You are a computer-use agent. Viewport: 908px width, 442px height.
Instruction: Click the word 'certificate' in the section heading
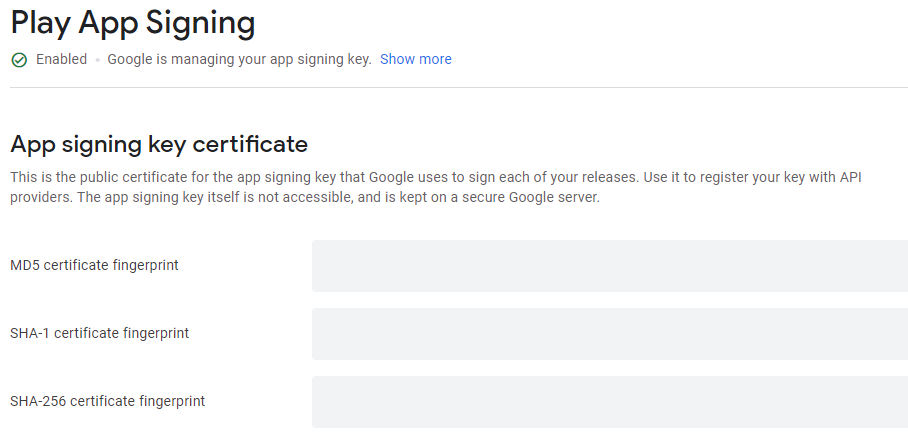coord(248,144)
